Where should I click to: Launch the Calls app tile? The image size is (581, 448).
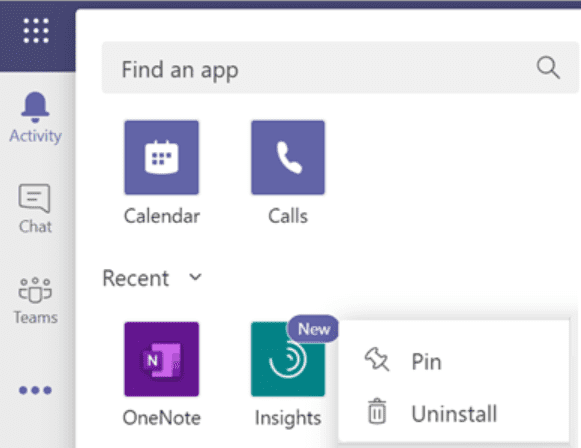(x=288, y=157)
